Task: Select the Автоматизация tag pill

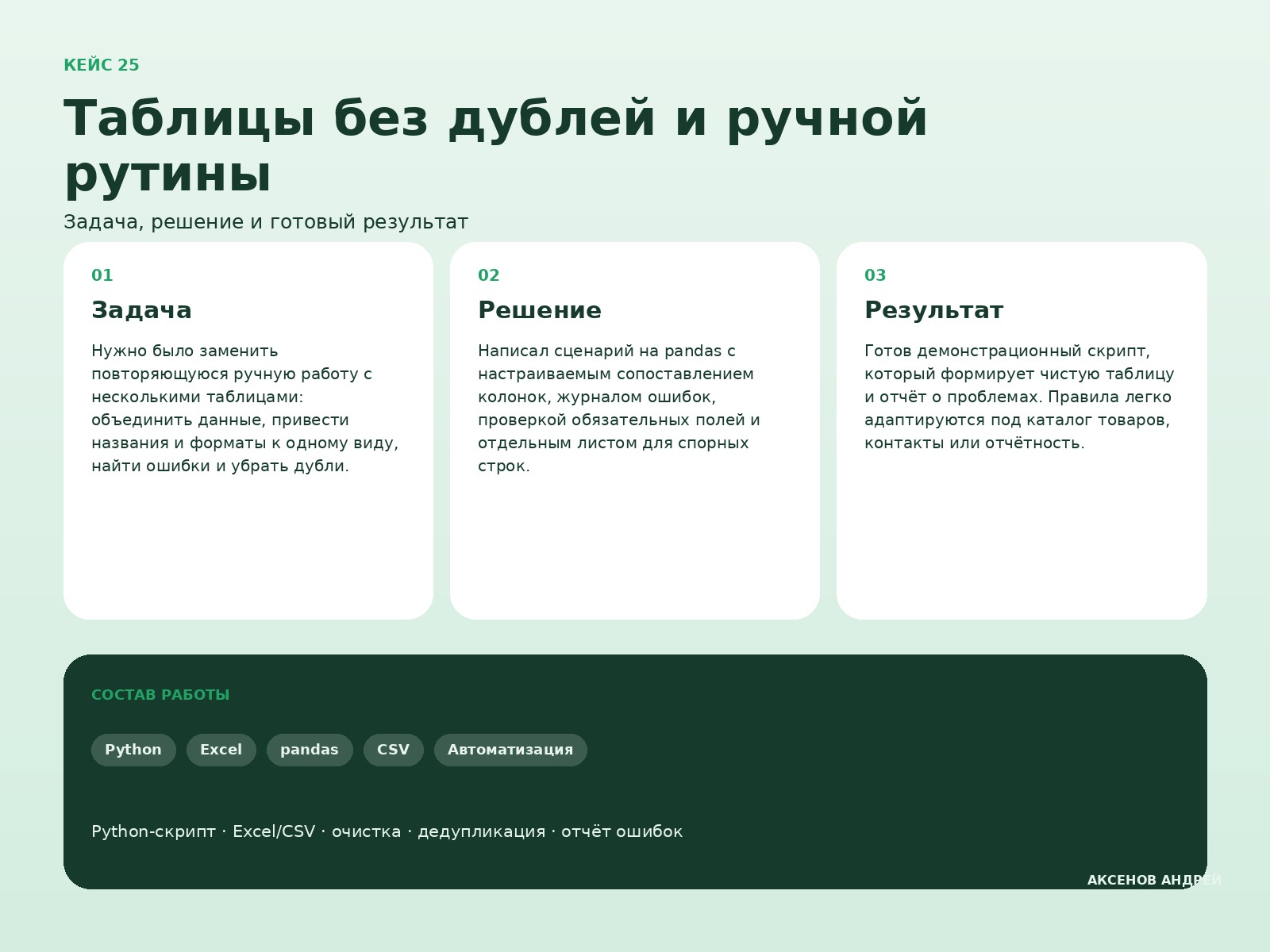Action: (510, 750)
